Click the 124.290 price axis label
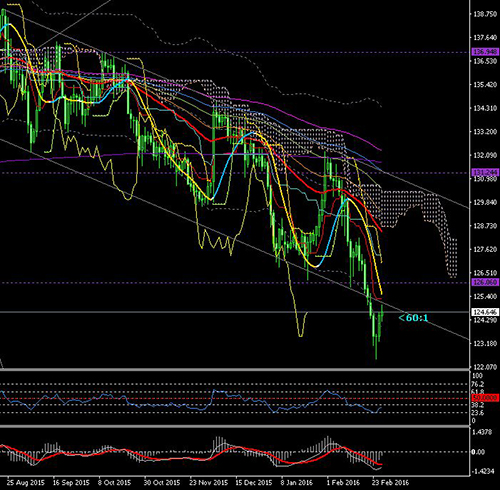 (x=485, y=320)
